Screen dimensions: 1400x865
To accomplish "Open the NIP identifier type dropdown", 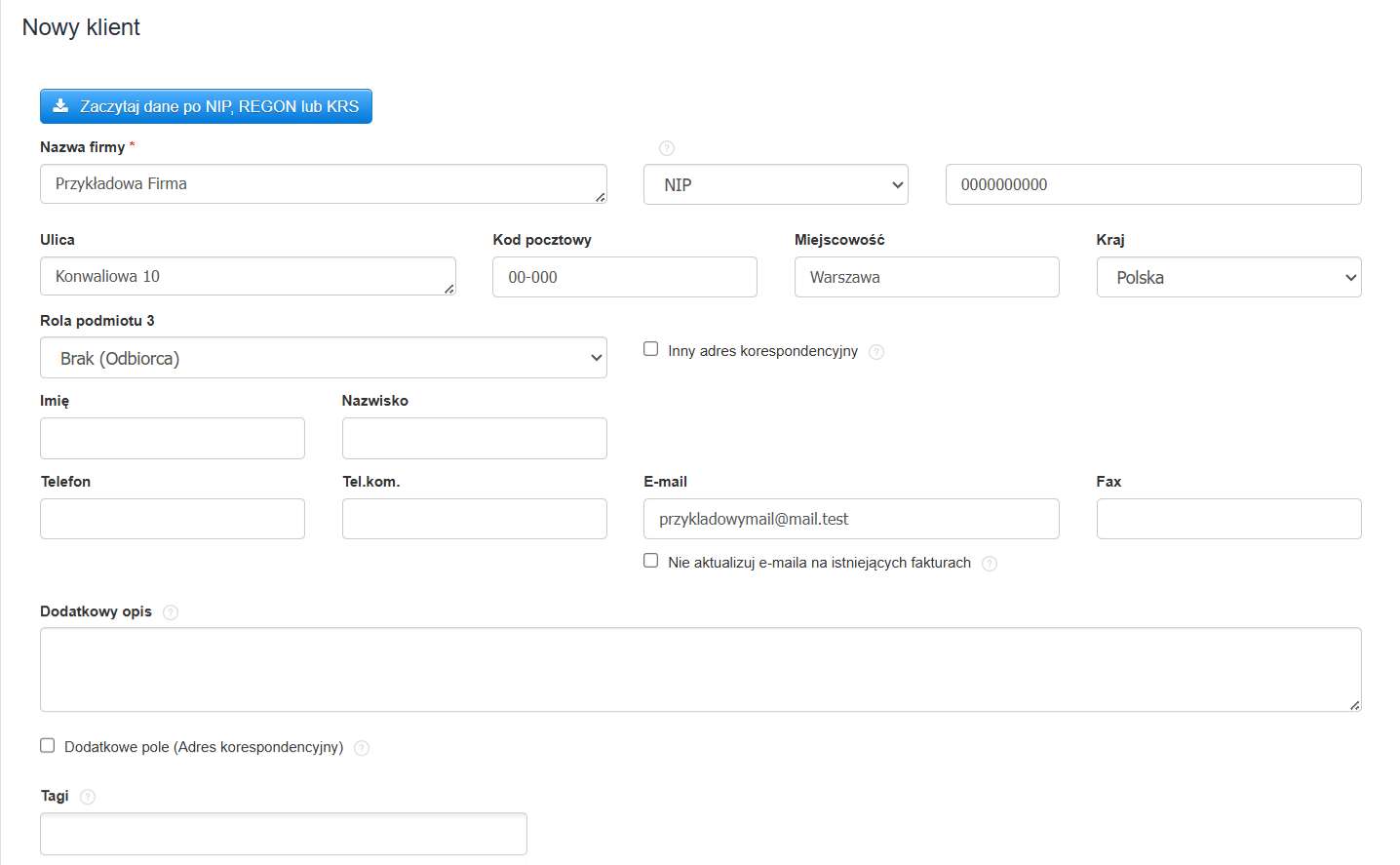I will [776, 184].
